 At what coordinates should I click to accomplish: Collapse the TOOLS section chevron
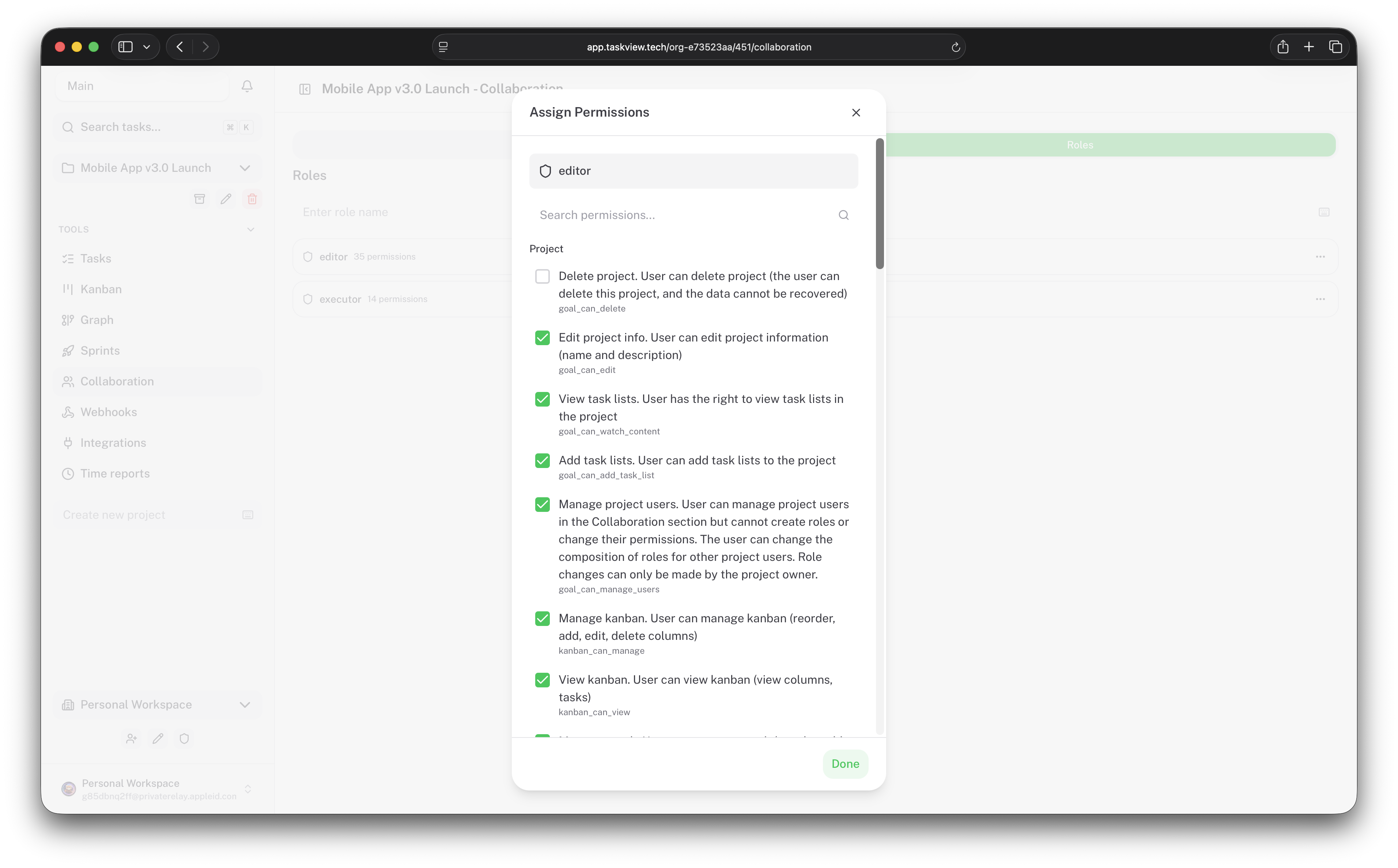(250, 229)
